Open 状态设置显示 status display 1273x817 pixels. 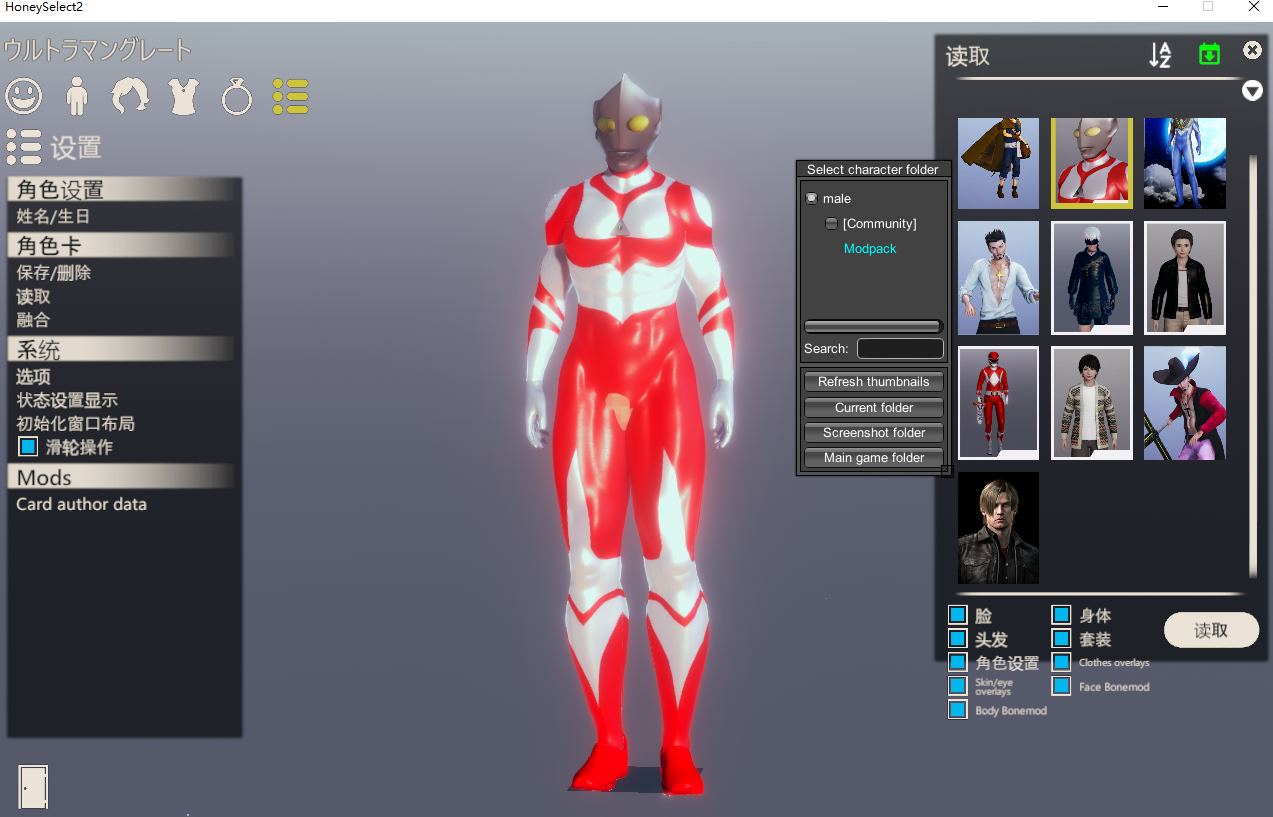[67, 400]
